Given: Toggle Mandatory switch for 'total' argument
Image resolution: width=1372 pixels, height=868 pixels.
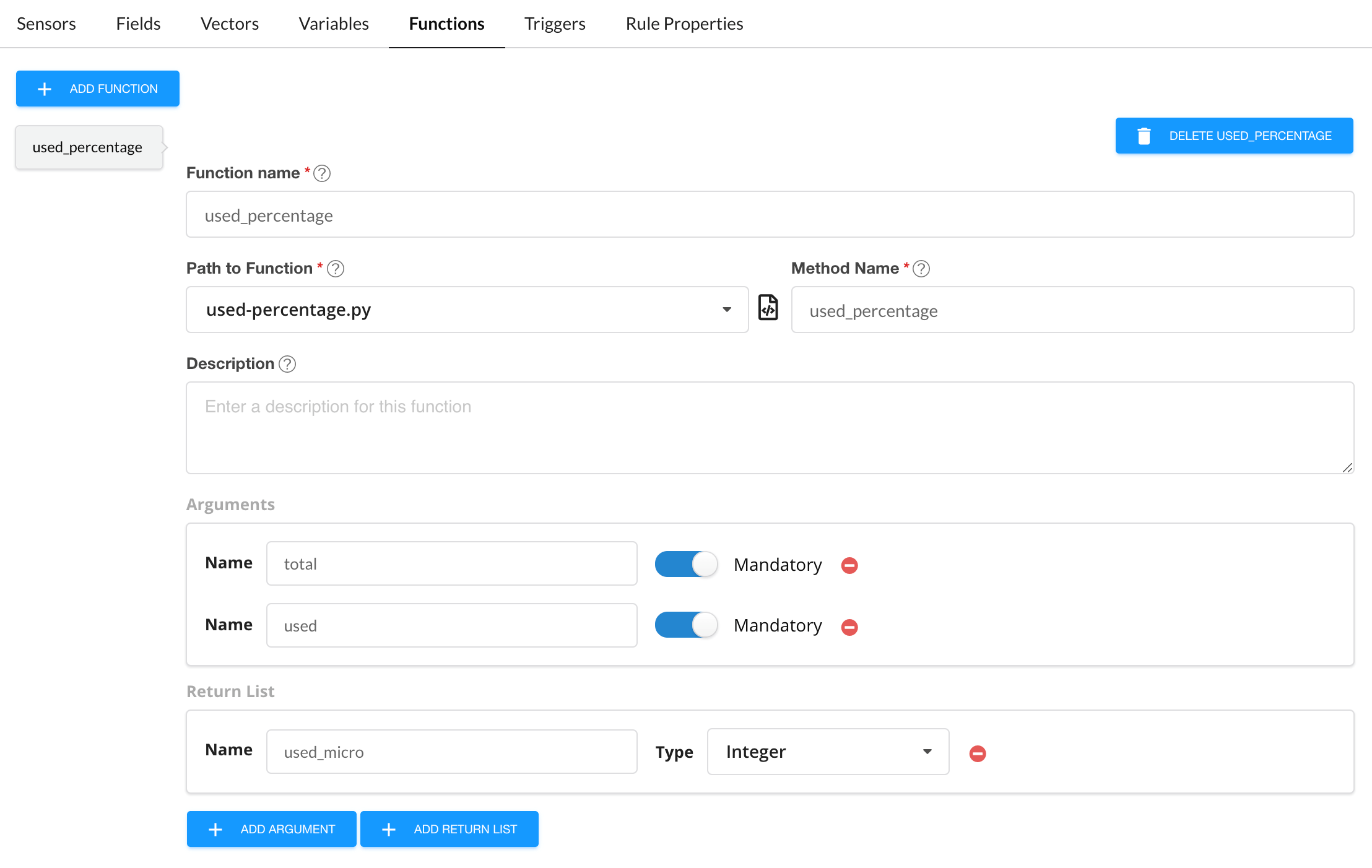Looking at the screenshot, I should tap(686, 564).
